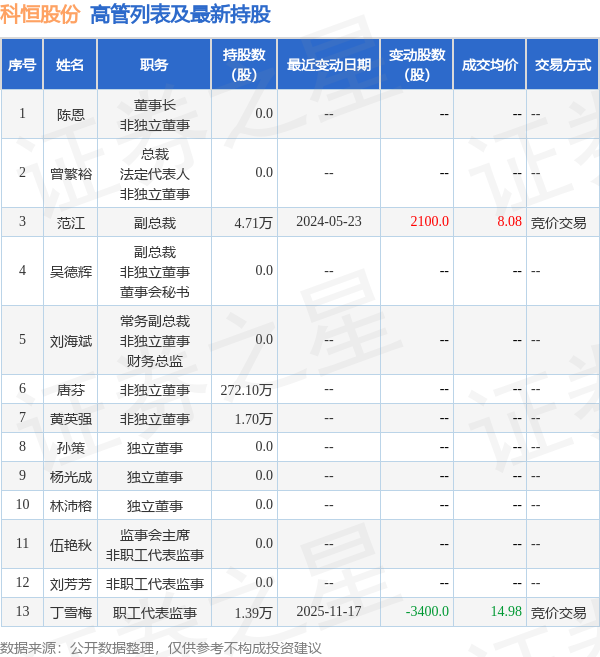Select the name 刘芳芳
600x657 pixels.
tap(71, 584)
